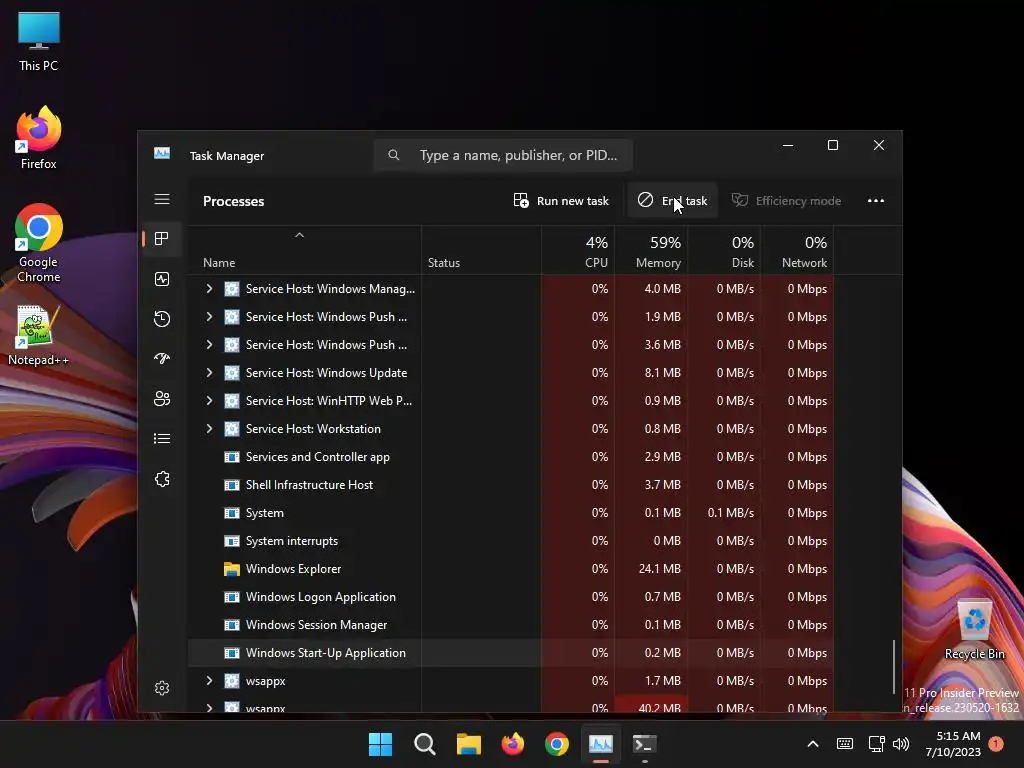Open the App history icon in sidebar
This screenshot has height=768, width=1024.
click(x=162, y=319)
